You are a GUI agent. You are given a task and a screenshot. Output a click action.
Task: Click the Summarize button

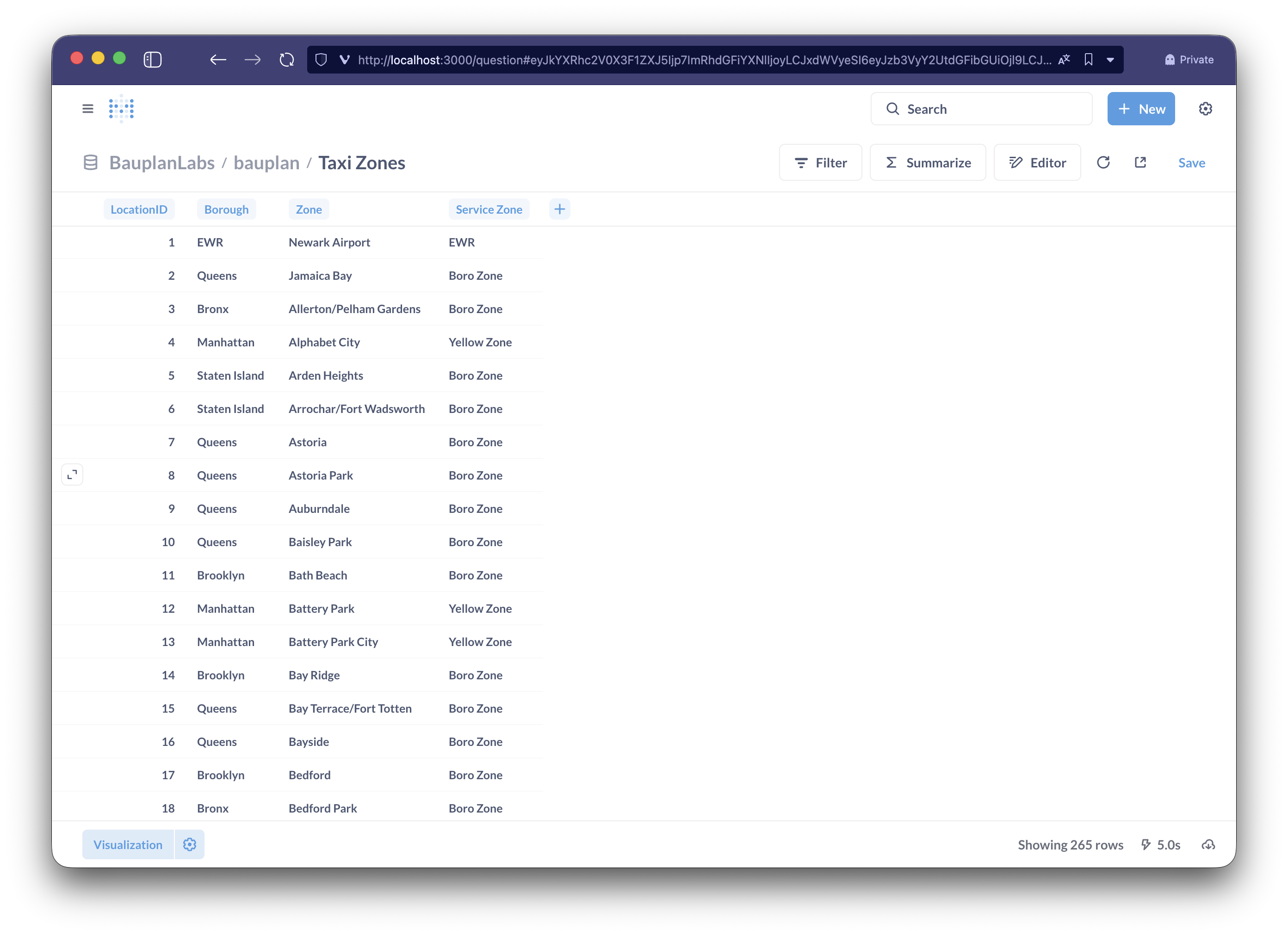[928, 163]
